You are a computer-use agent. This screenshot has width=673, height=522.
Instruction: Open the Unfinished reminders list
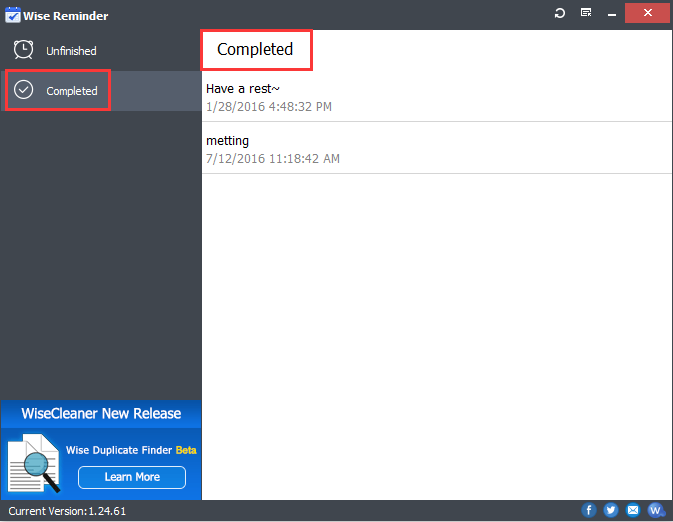[x=101, y=51]
